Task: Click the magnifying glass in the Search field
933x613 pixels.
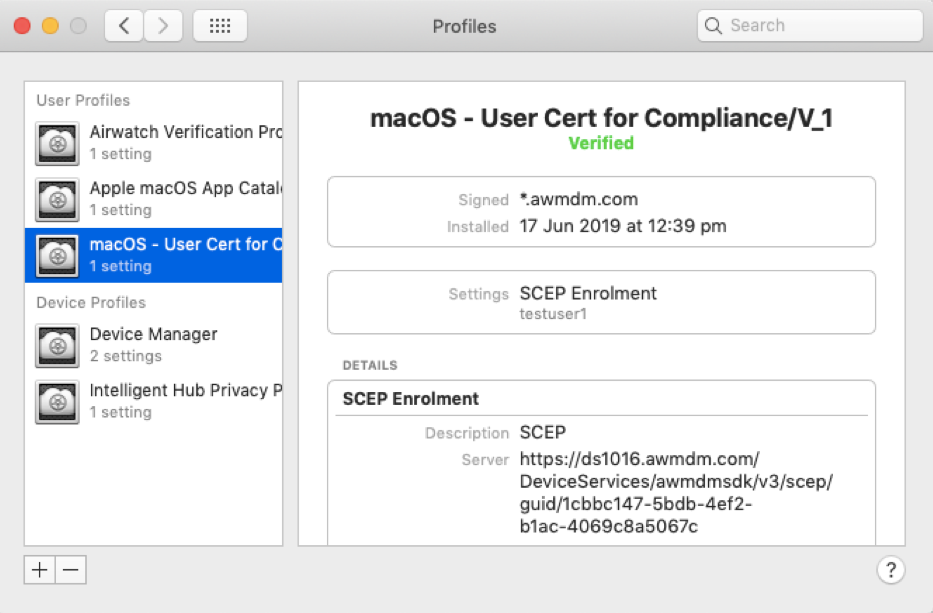Action: 713,25
